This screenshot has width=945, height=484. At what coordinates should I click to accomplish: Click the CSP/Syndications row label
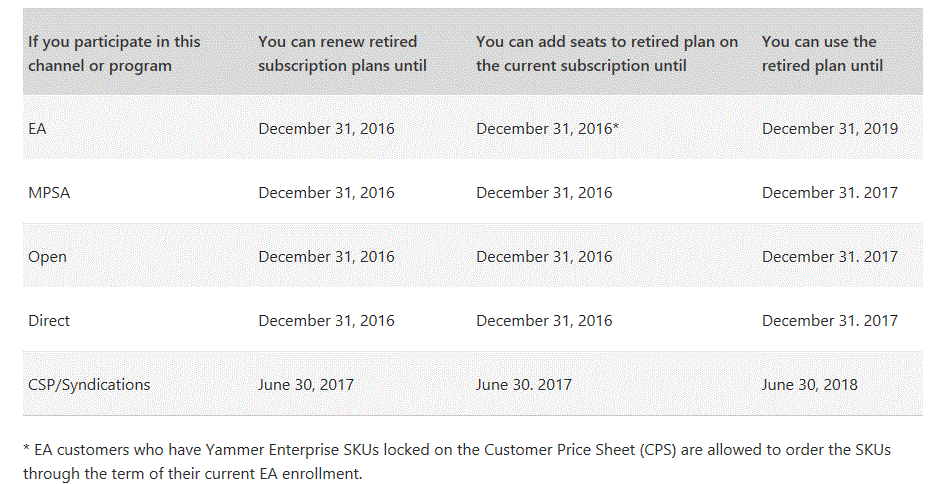coord(89,384)
